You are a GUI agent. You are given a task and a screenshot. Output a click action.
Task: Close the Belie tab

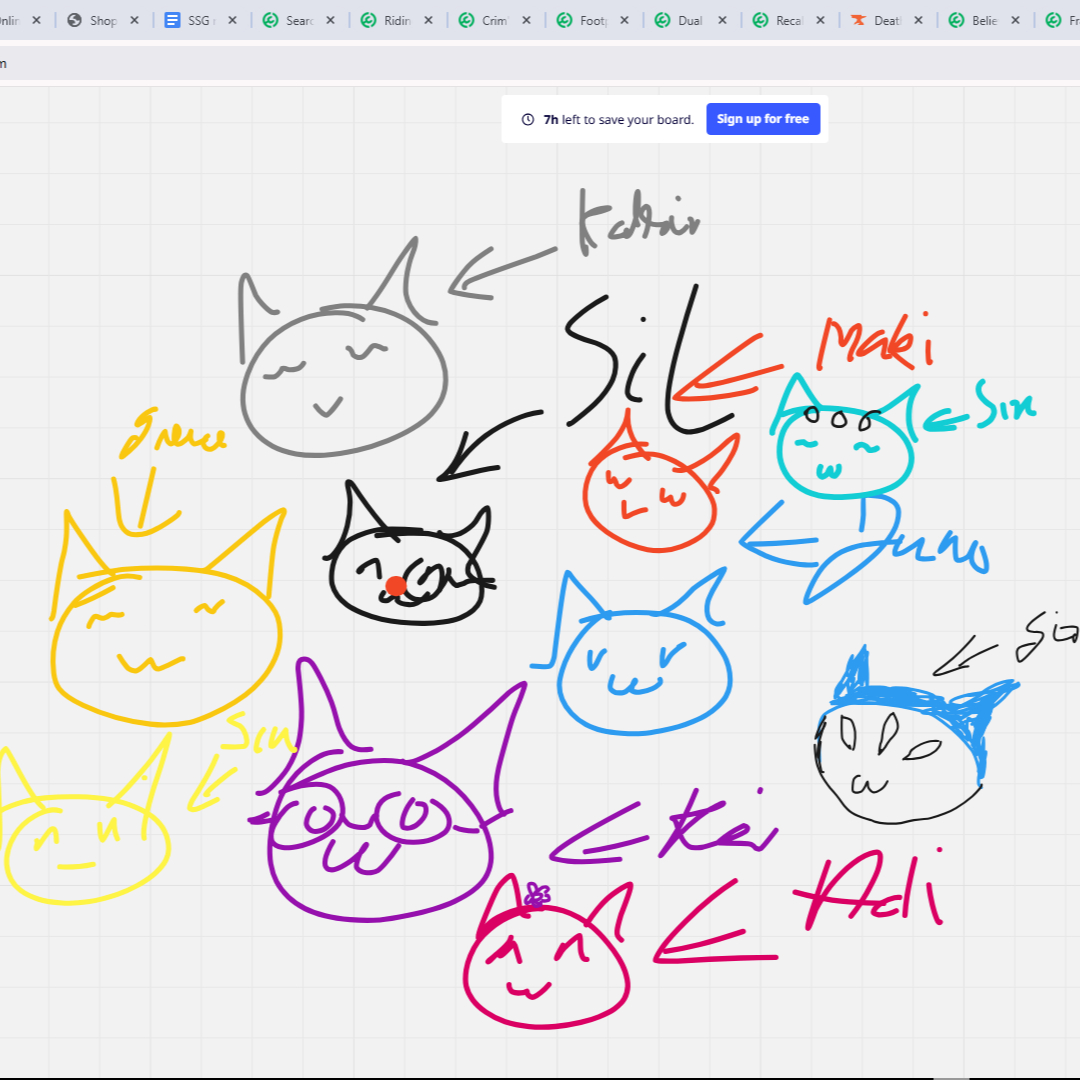click(x=1016, y=20)
